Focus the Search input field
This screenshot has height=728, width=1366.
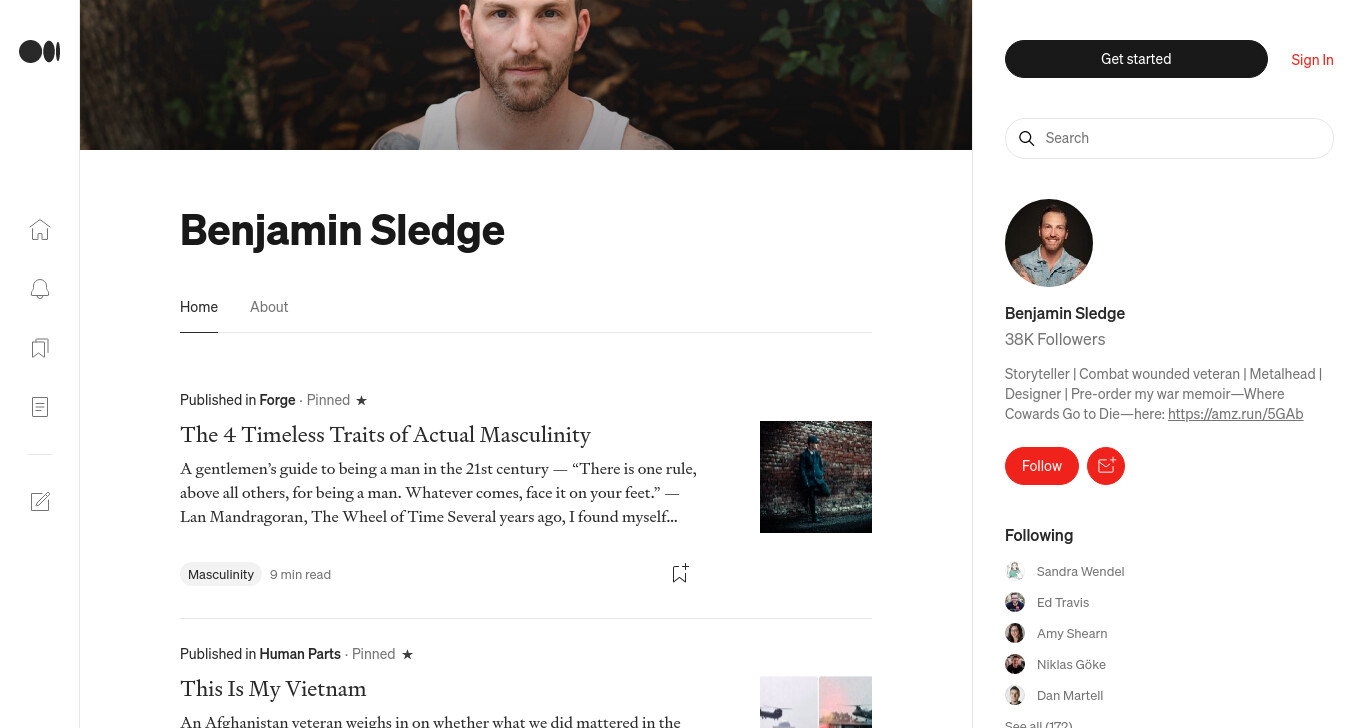[1169, 138]
